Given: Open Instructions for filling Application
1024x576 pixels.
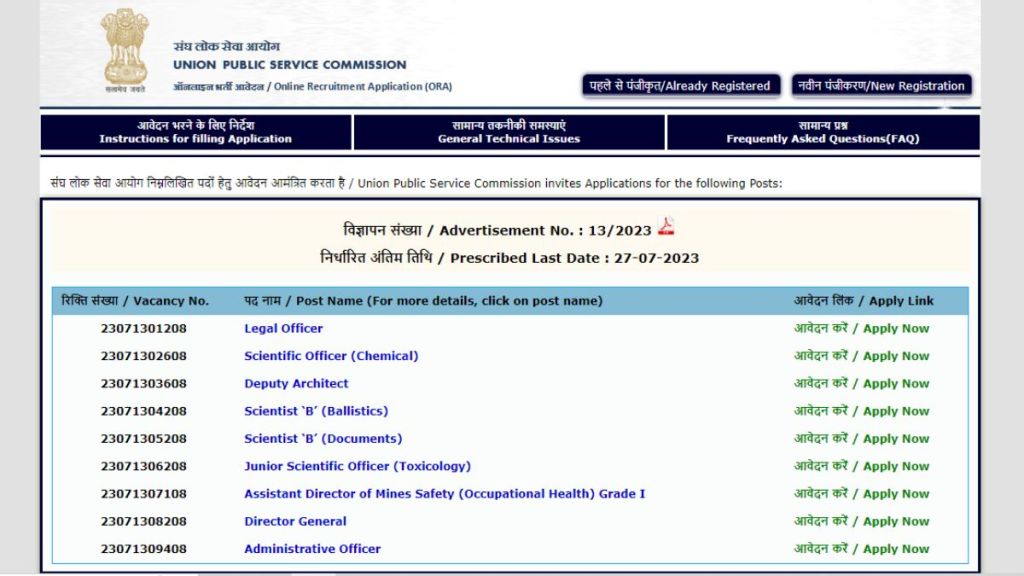Looking at the screenshot, I should 196,132.
